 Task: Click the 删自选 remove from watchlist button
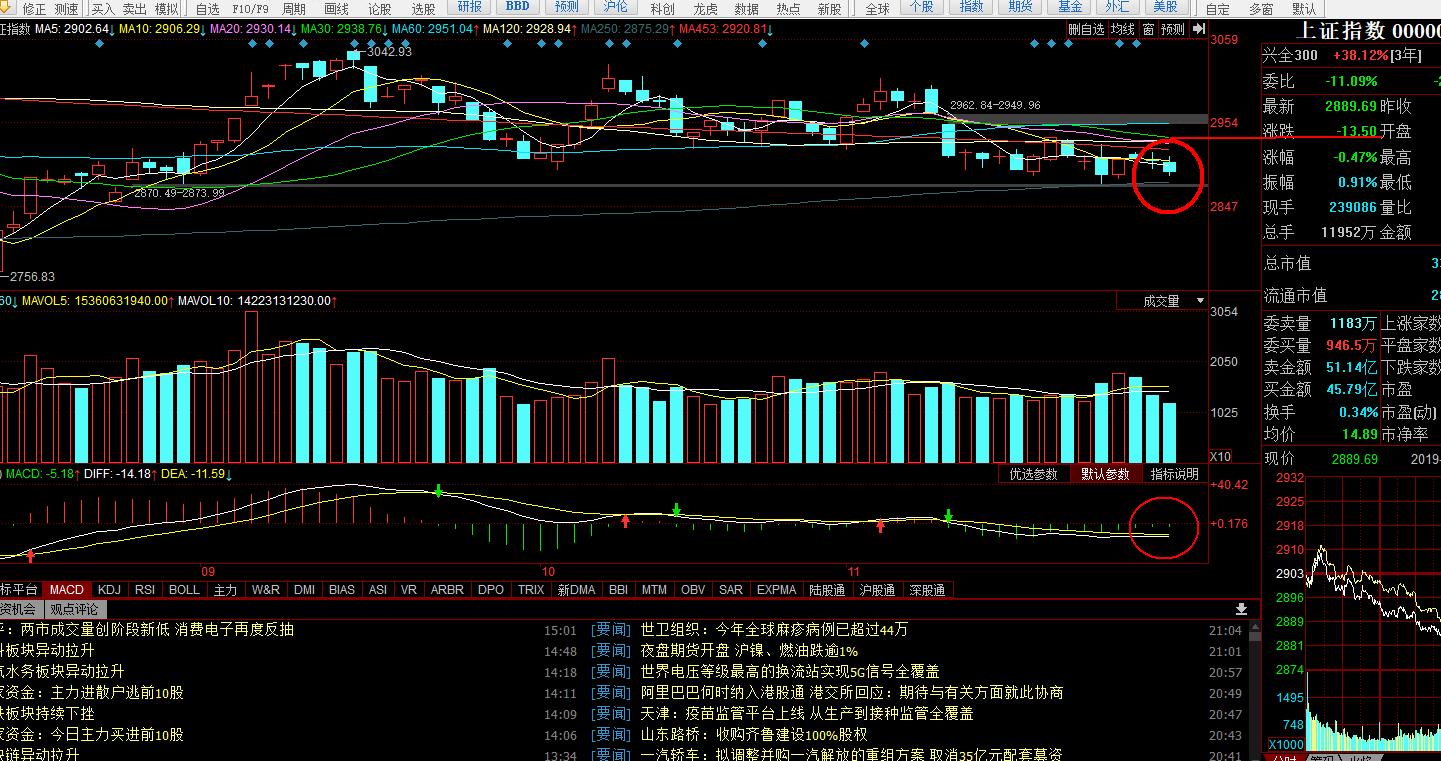coord(1086,29)
